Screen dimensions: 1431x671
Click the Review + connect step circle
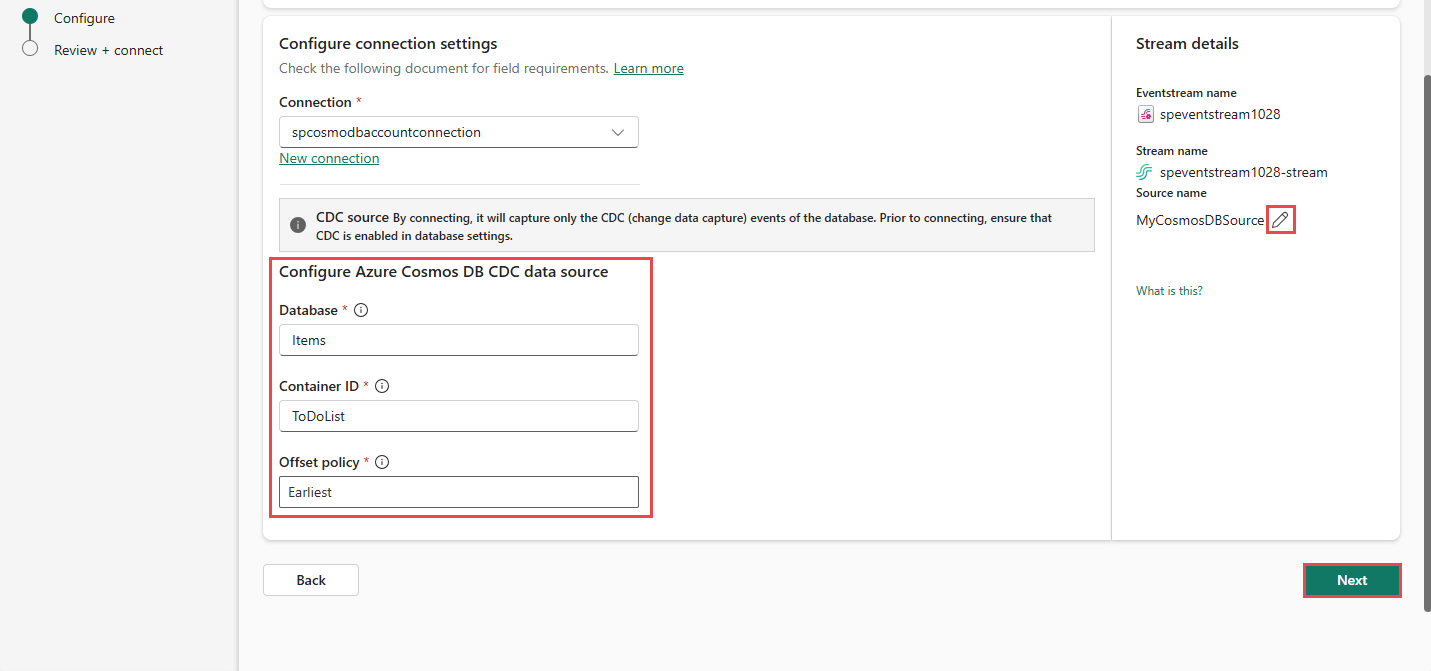click(x=30, y=49)
